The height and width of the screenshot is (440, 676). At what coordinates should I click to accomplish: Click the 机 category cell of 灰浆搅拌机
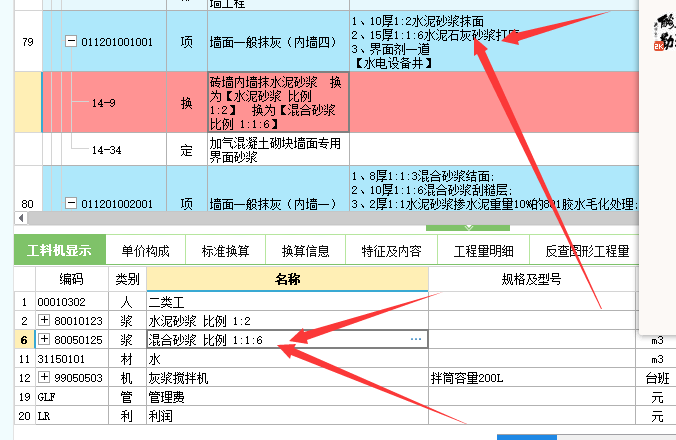tap(128, 378)
